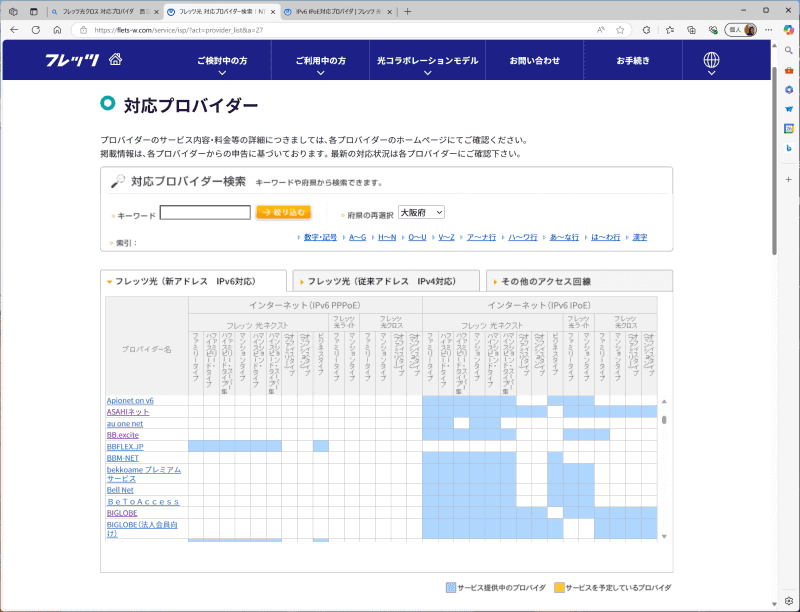Expand the ご検討中の方 navigation menu
The width and height of the screenshot is (800, 612).
222,61
